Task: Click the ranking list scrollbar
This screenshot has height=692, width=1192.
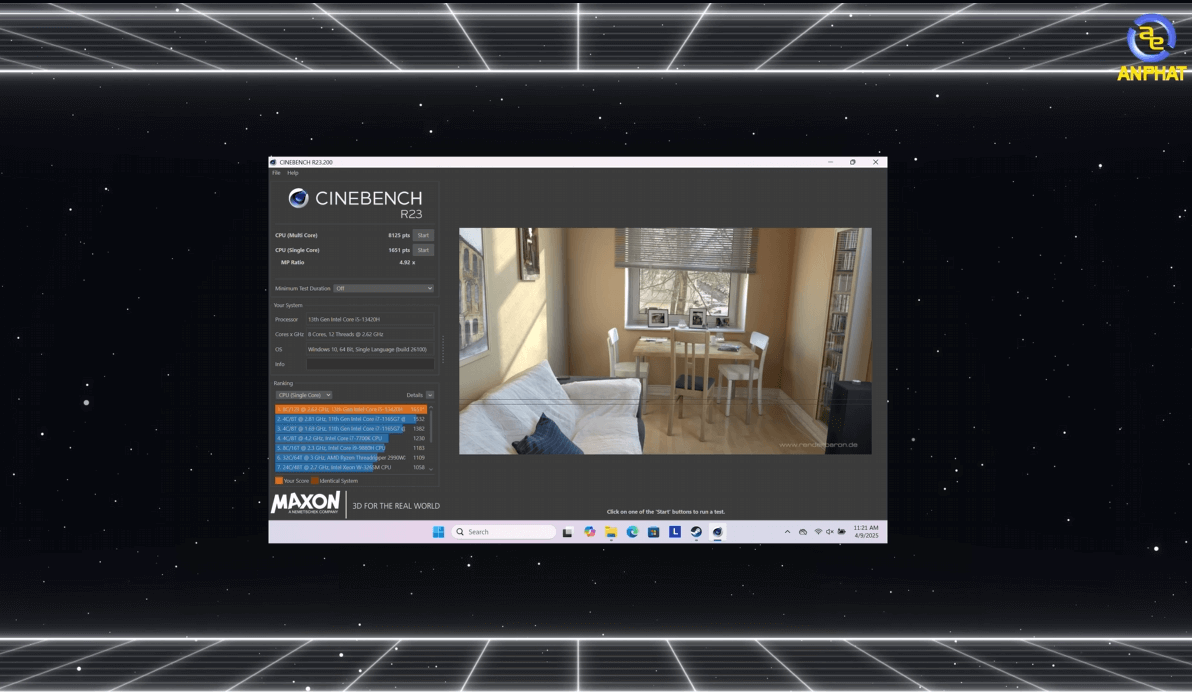Action: (431, 438)
